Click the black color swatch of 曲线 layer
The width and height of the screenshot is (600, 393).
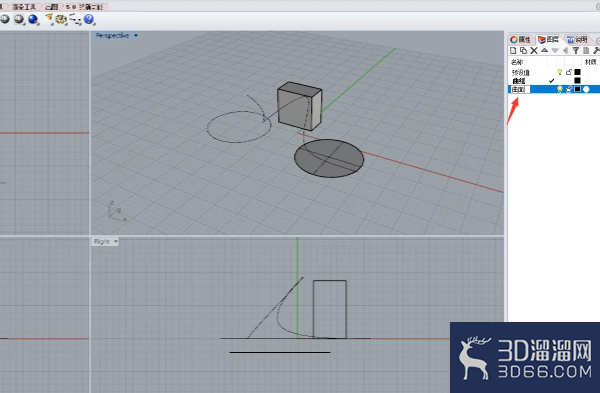(577, 80)
